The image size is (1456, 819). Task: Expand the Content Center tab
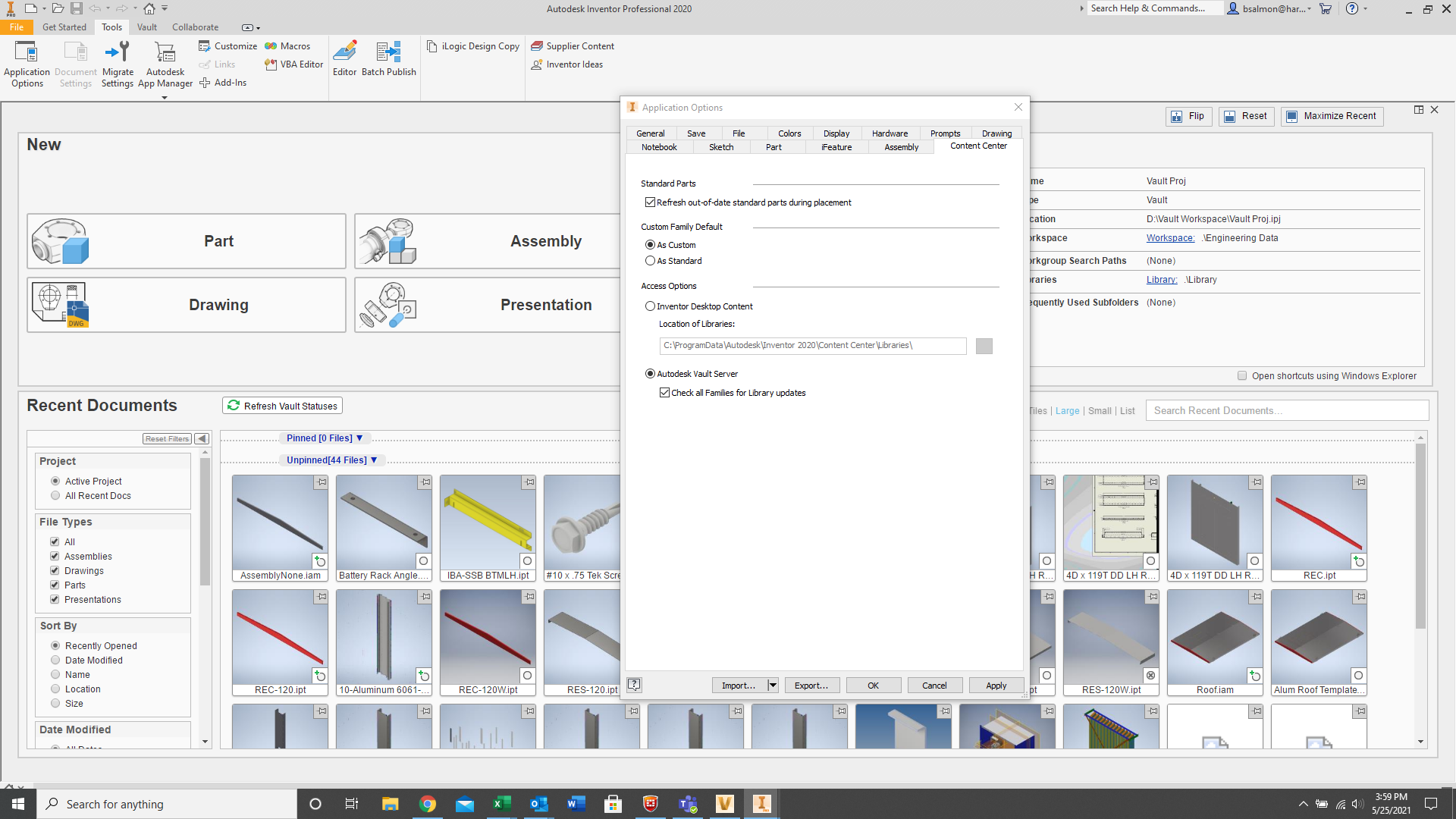(978, 146)
